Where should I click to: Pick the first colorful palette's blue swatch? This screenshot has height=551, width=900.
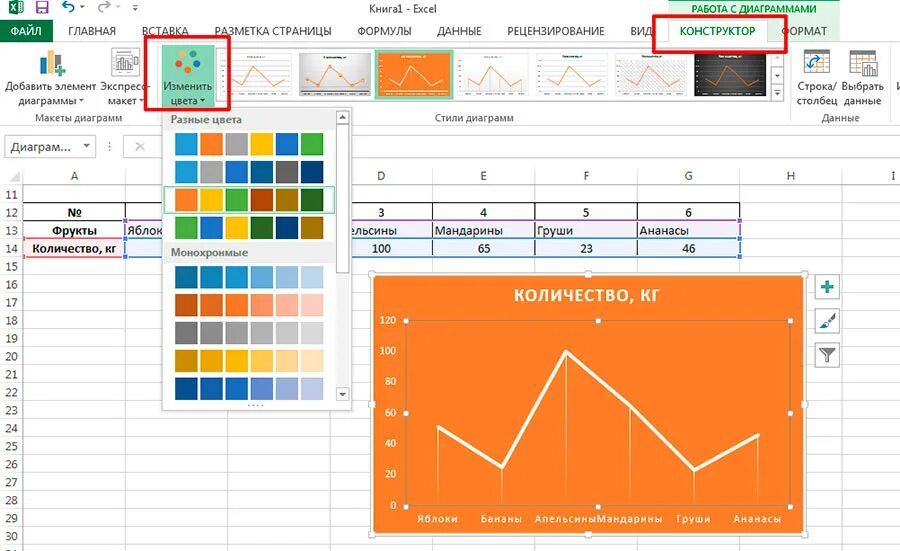tap(186, 144)
